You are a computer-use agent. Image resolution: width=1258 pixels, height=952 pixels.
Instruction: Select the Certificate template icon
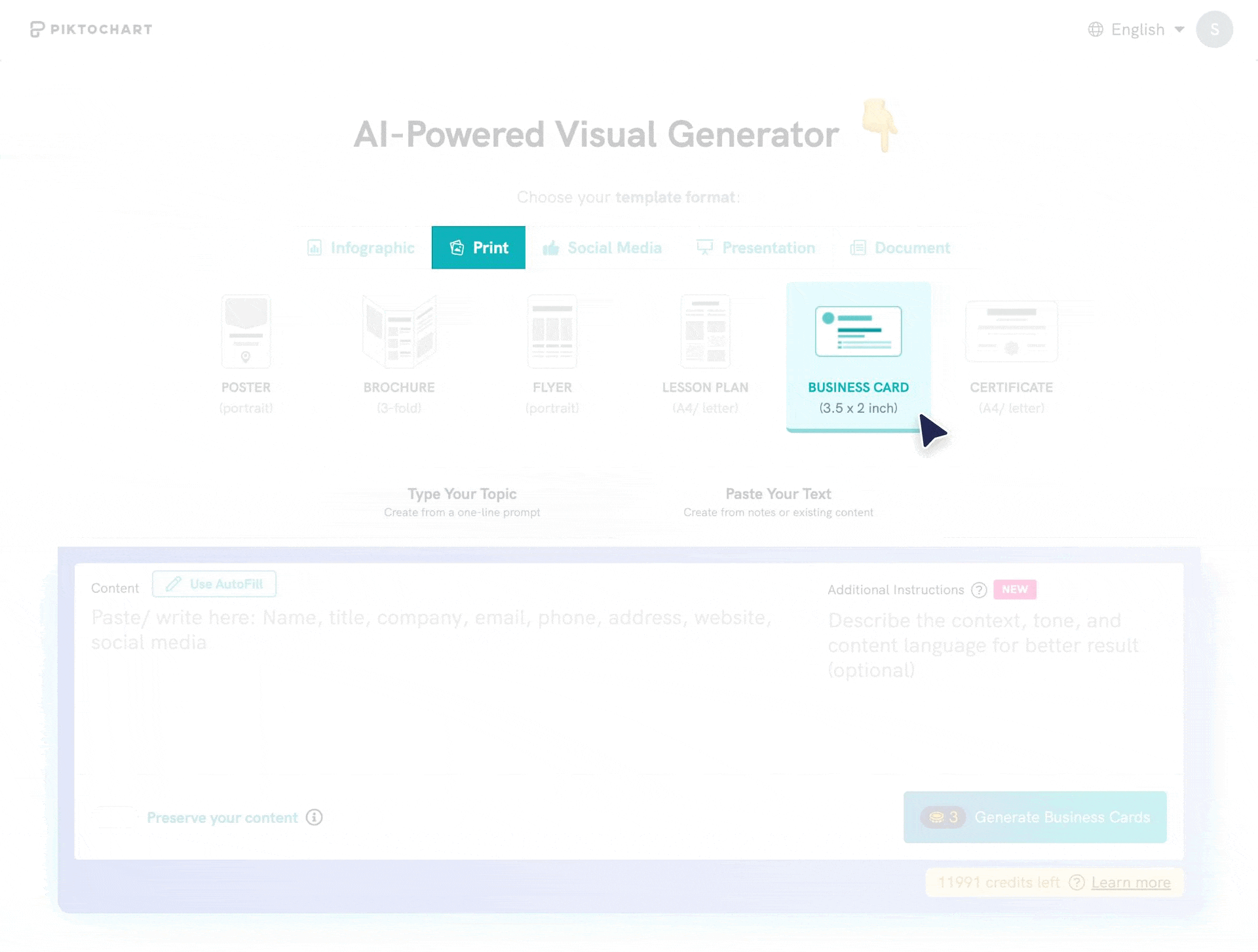(x=1011, y=332)
